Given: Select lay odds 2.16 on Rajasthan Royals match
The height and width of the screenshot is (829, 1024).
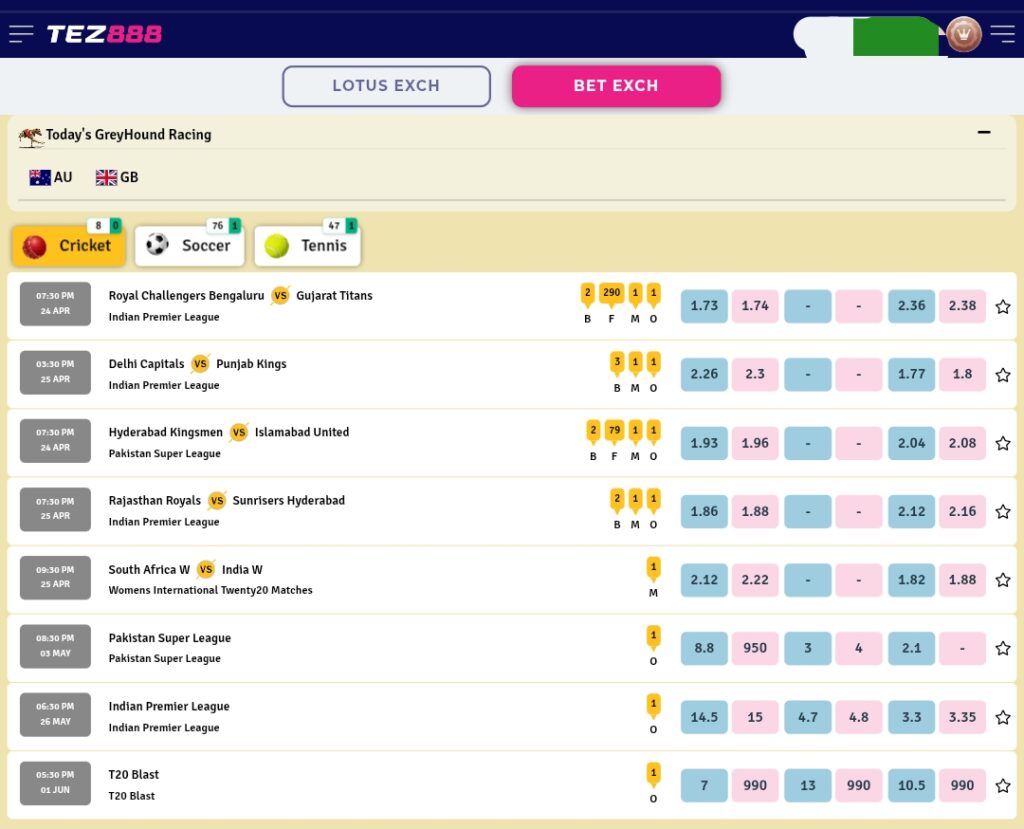Looking at the screenshot, I should coord(962,511).
